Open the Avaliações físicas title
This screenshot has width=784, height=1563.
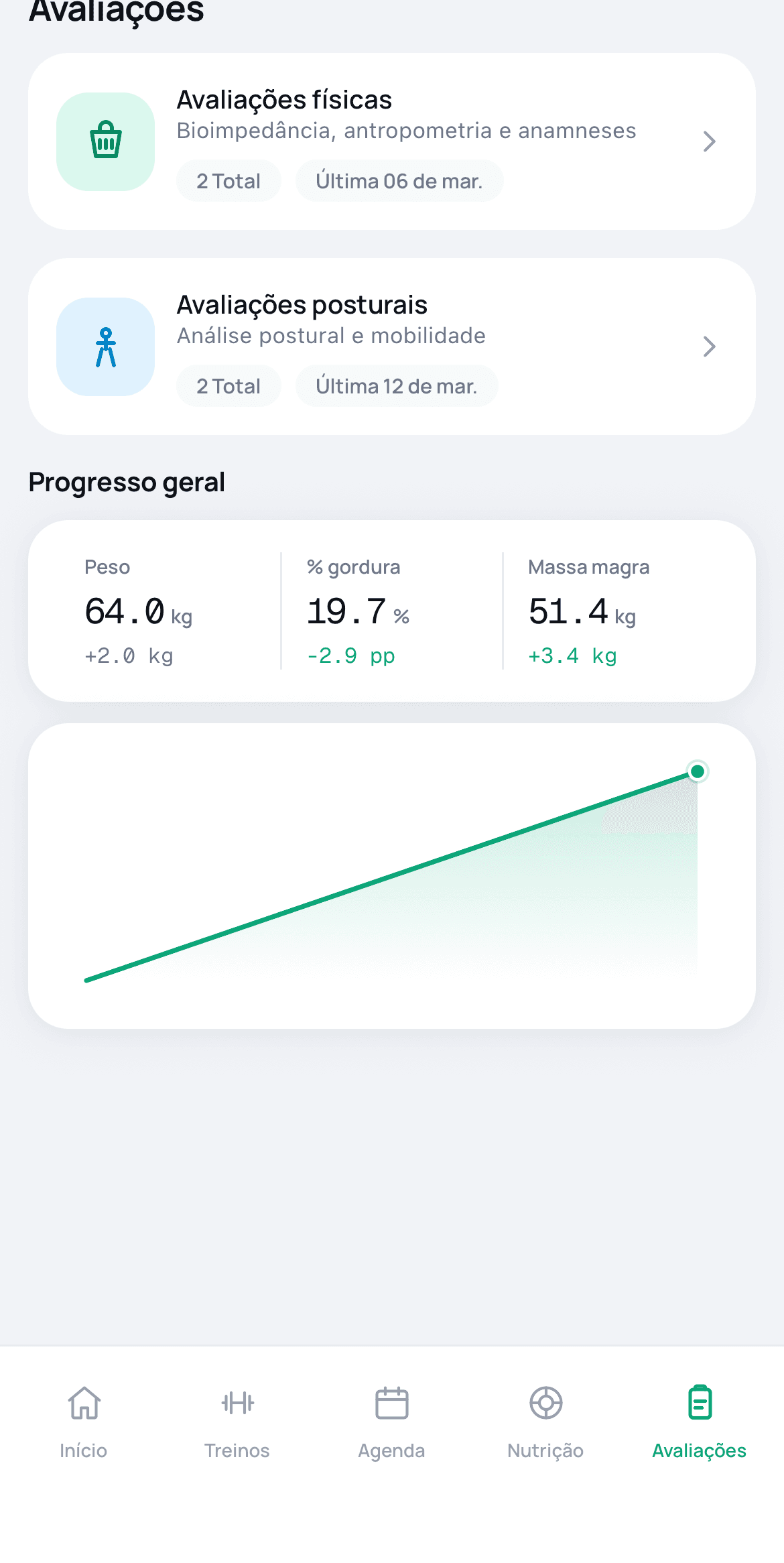[x=284, y=100]
